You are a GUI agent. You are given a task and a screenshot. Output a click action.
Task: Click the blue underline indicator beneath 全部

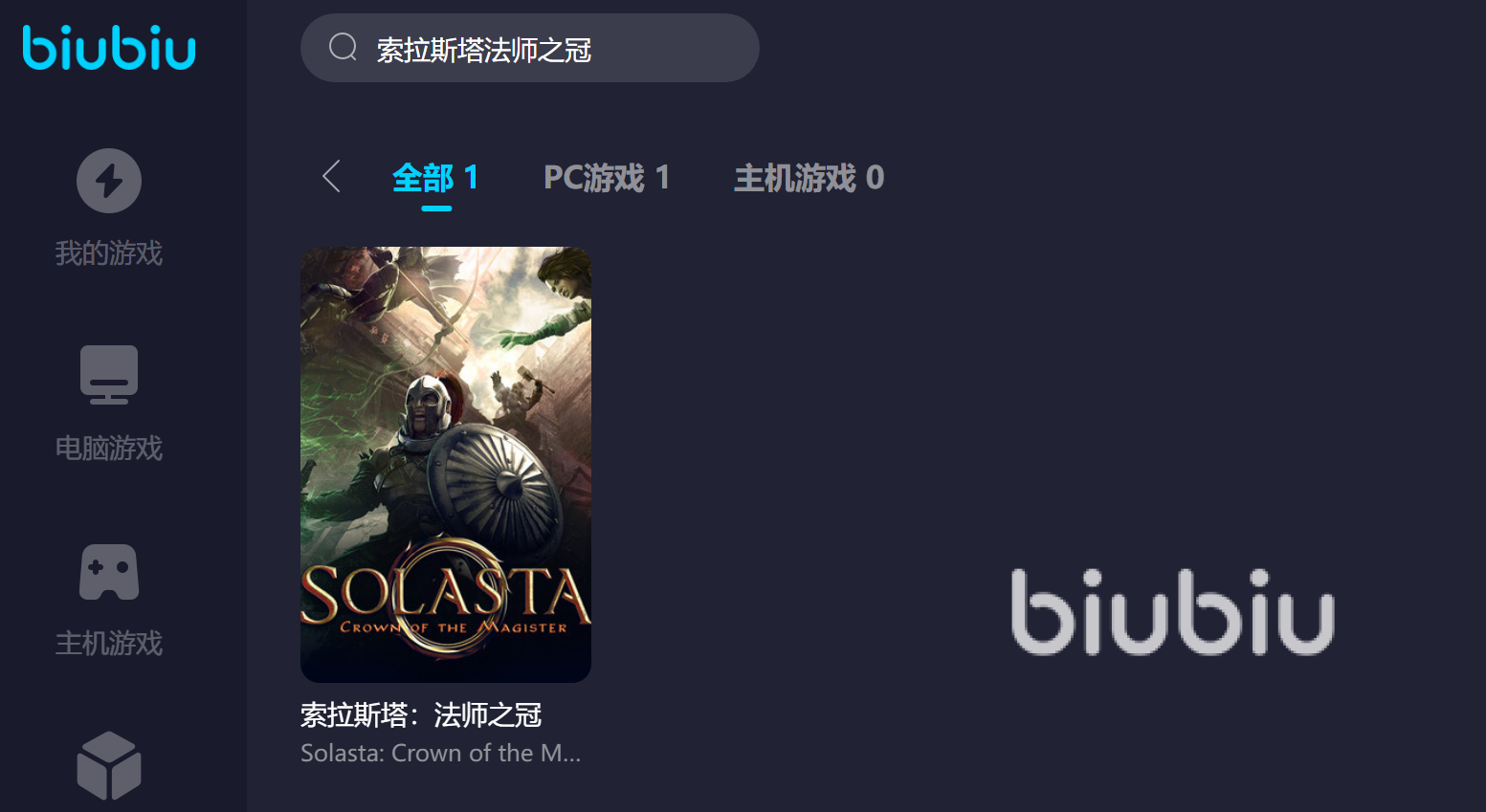point(436,208)
